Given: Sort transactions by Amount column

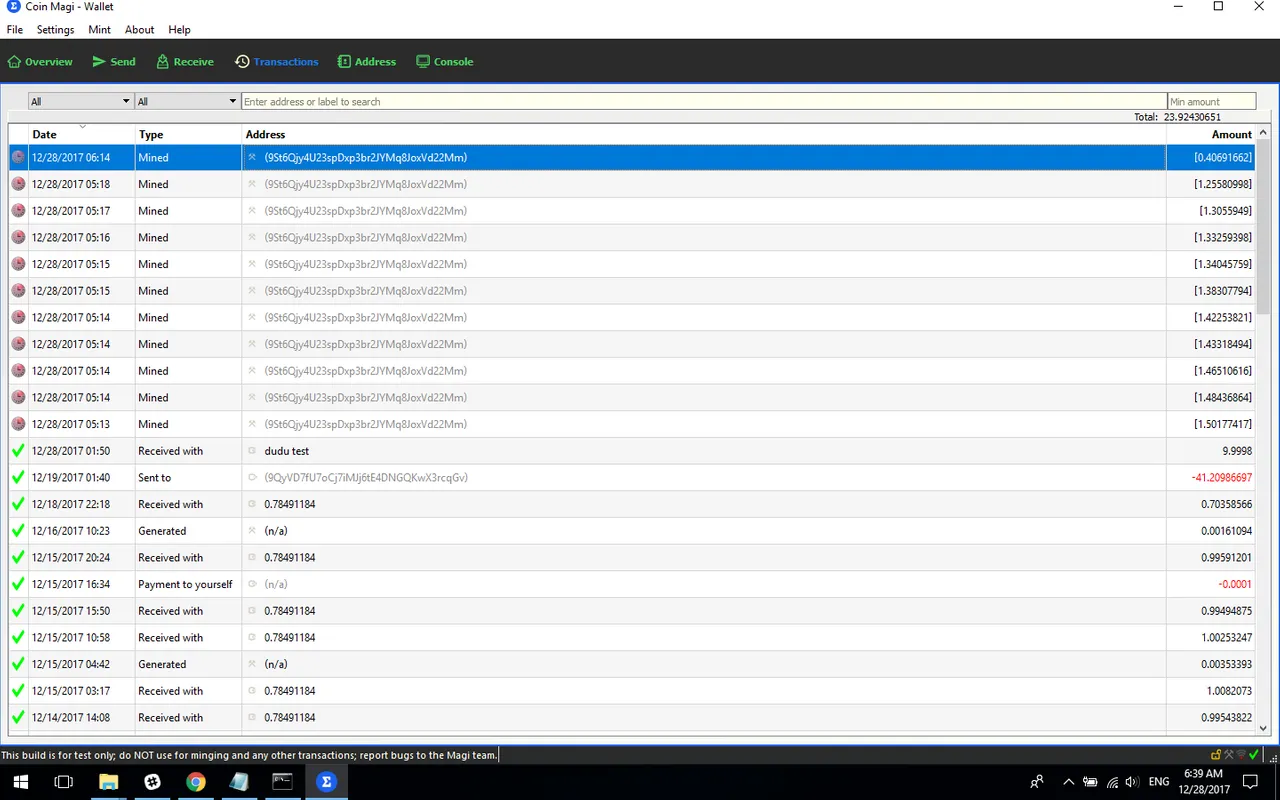Looking at the screenshot, I should tap(1211, 134).
